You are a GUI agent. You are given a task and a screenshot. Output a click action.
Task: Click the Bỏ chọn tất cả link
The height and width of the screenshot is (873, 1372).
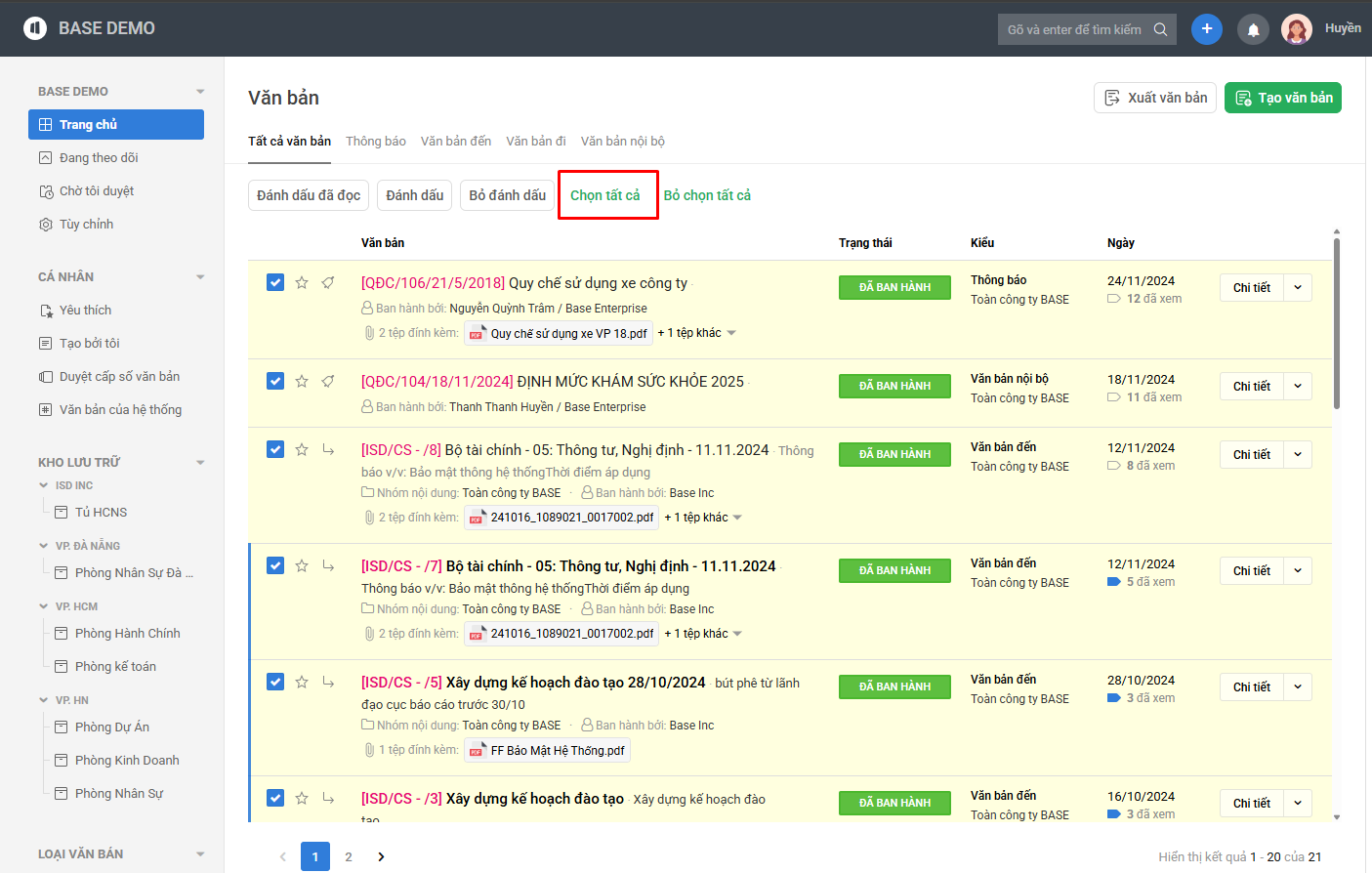coord(707,195)
